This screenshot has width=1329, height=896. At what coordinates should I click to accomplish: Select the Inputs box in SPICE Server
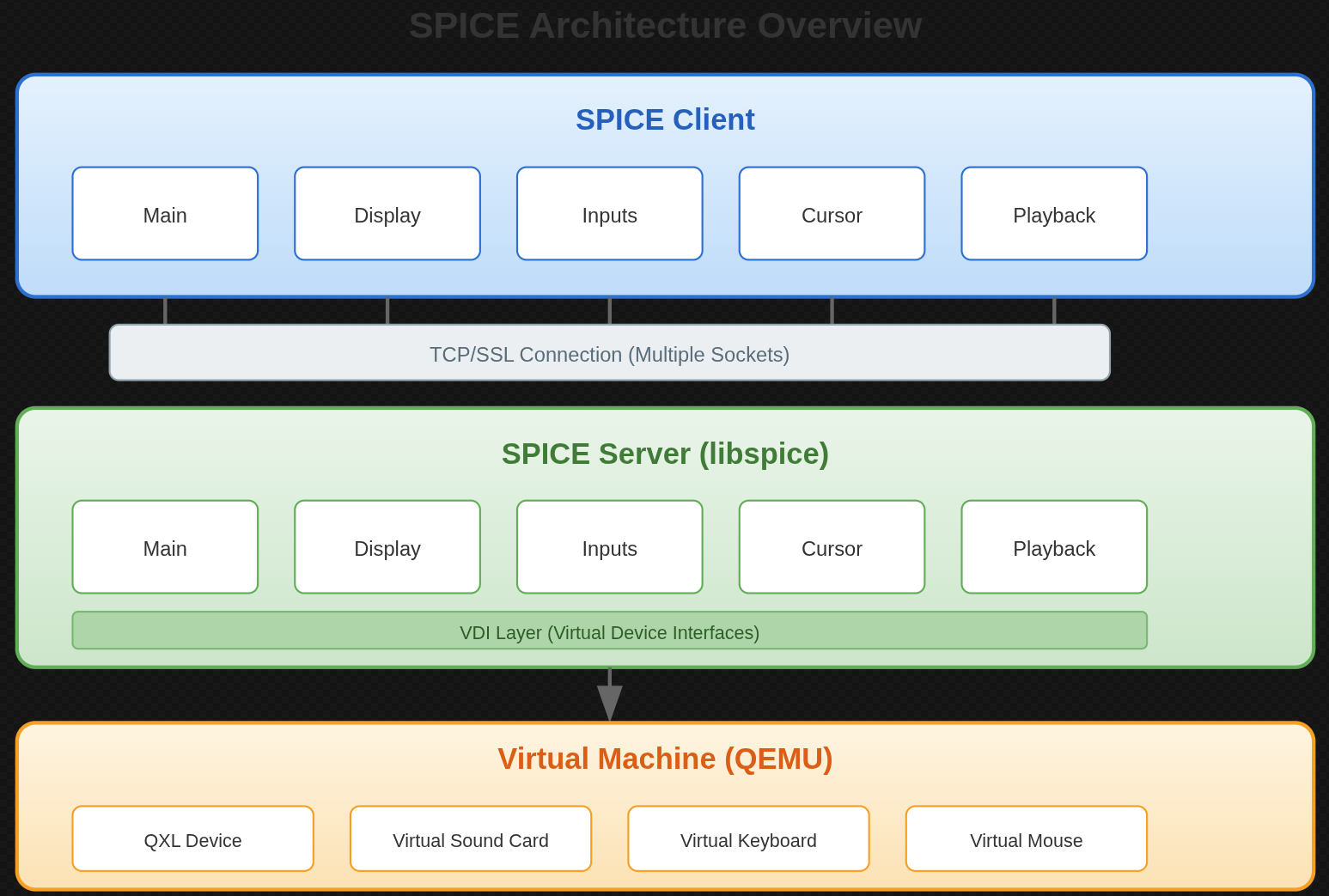(610, 547)
